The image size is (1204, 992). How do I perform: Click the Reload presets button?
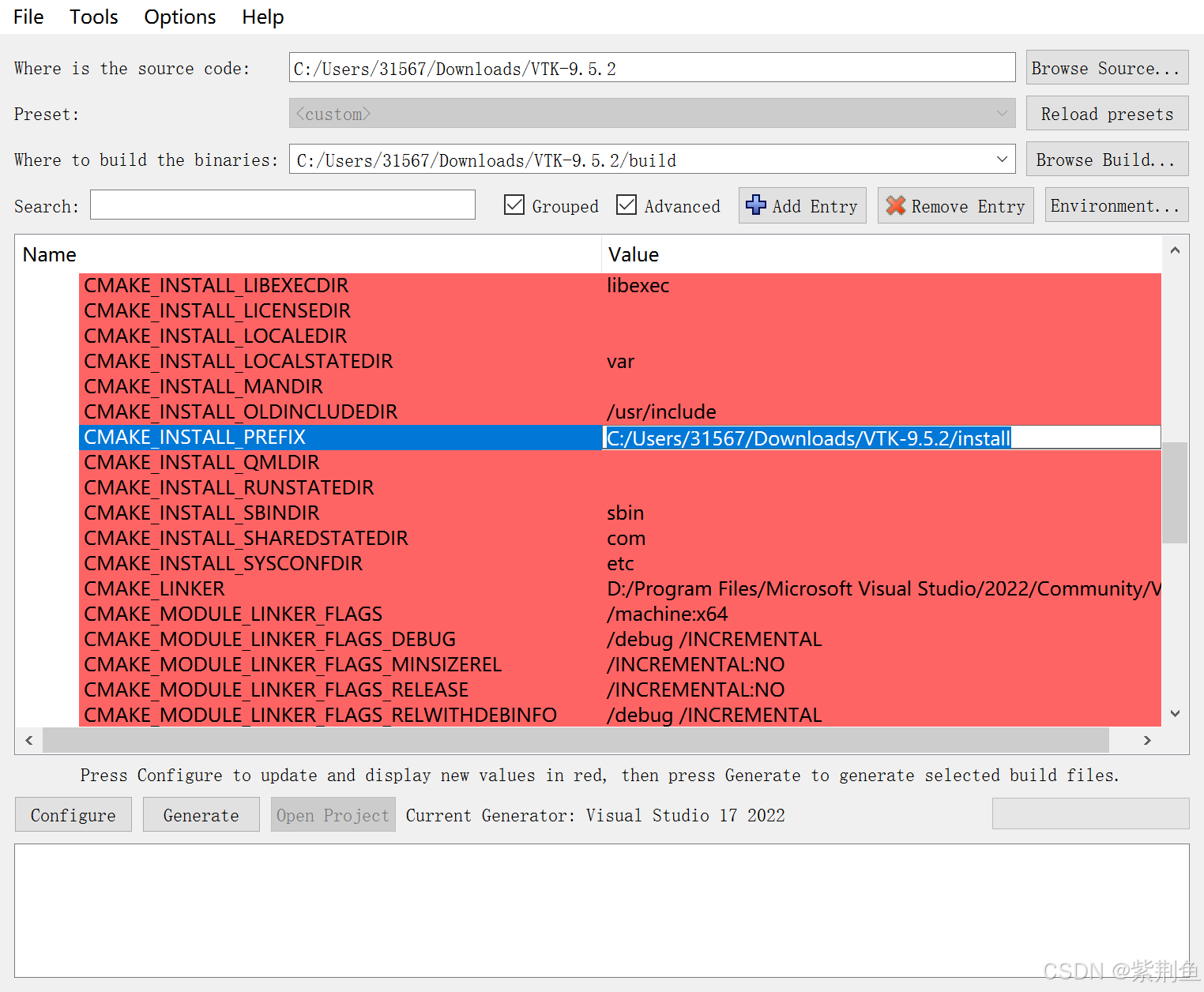click(x=1107, y=114)
